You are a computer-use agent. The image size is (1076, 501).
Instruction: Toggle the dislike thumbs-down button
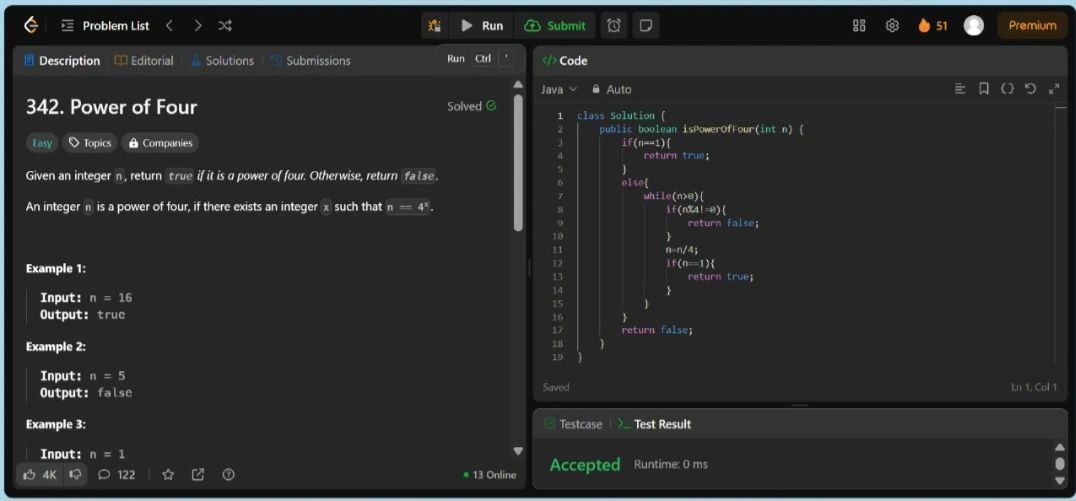75,474
